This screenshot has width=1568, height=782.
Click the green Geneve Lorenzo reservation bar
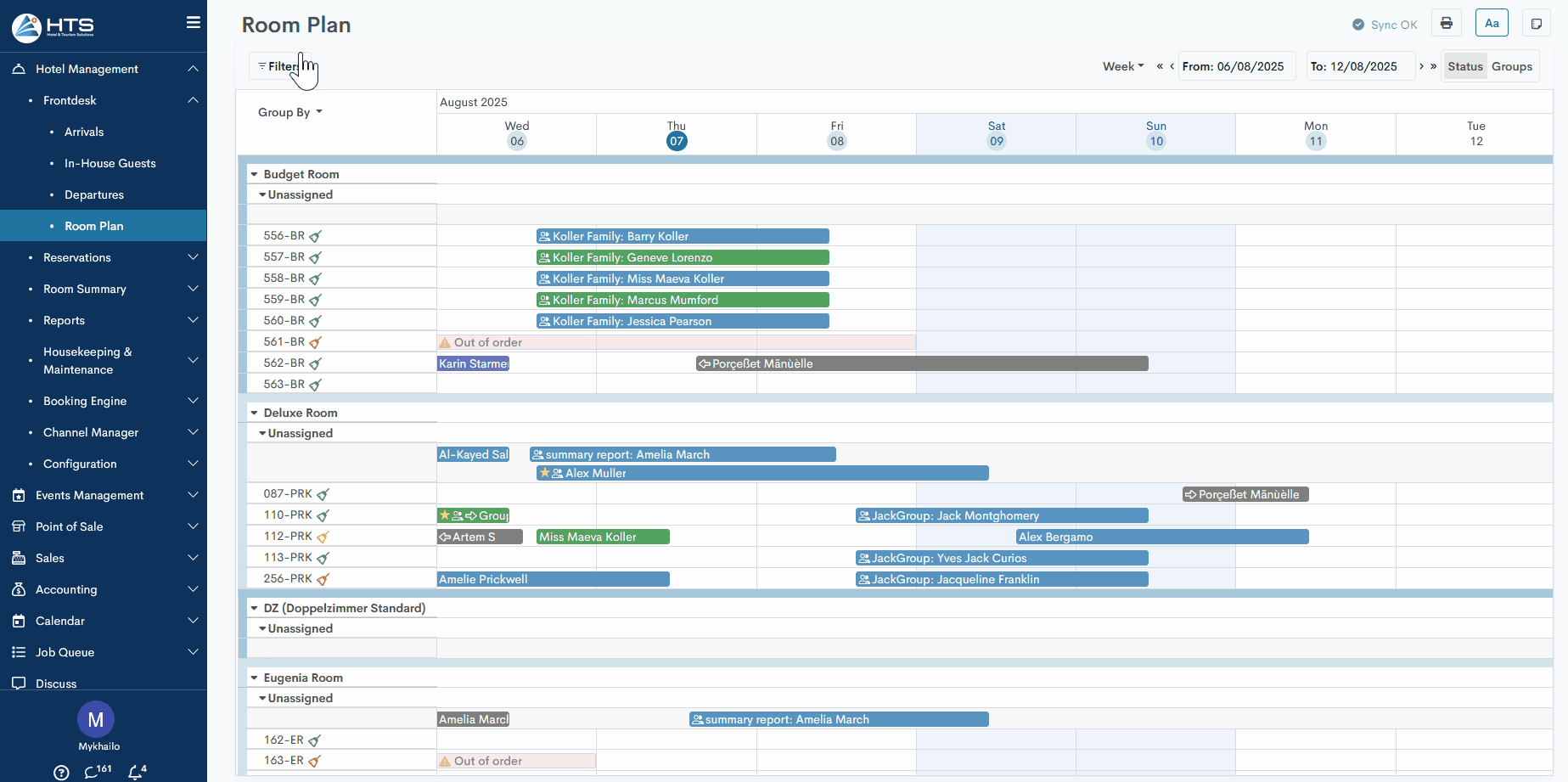coord(682,257)
